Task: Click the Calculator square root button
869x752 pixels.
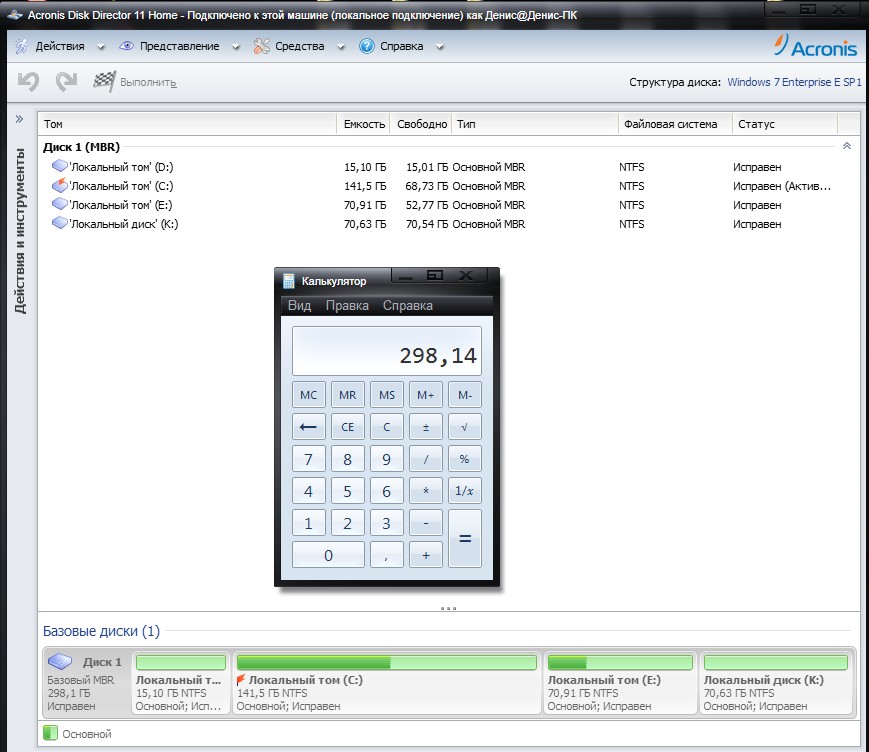Action: pos(464,427)
